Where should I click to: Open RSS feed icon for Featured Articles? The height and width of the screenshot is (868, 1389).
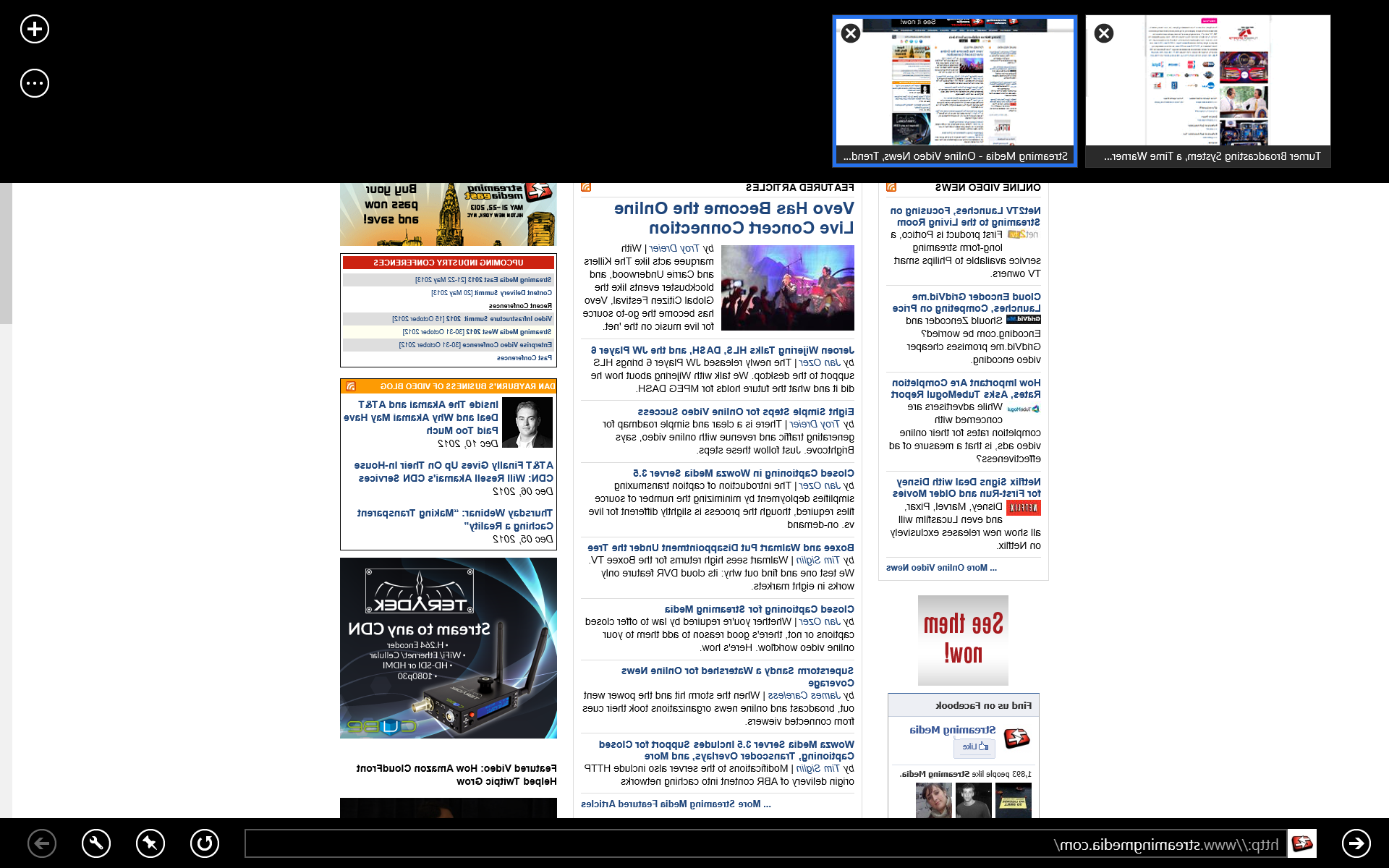(586, 187)
